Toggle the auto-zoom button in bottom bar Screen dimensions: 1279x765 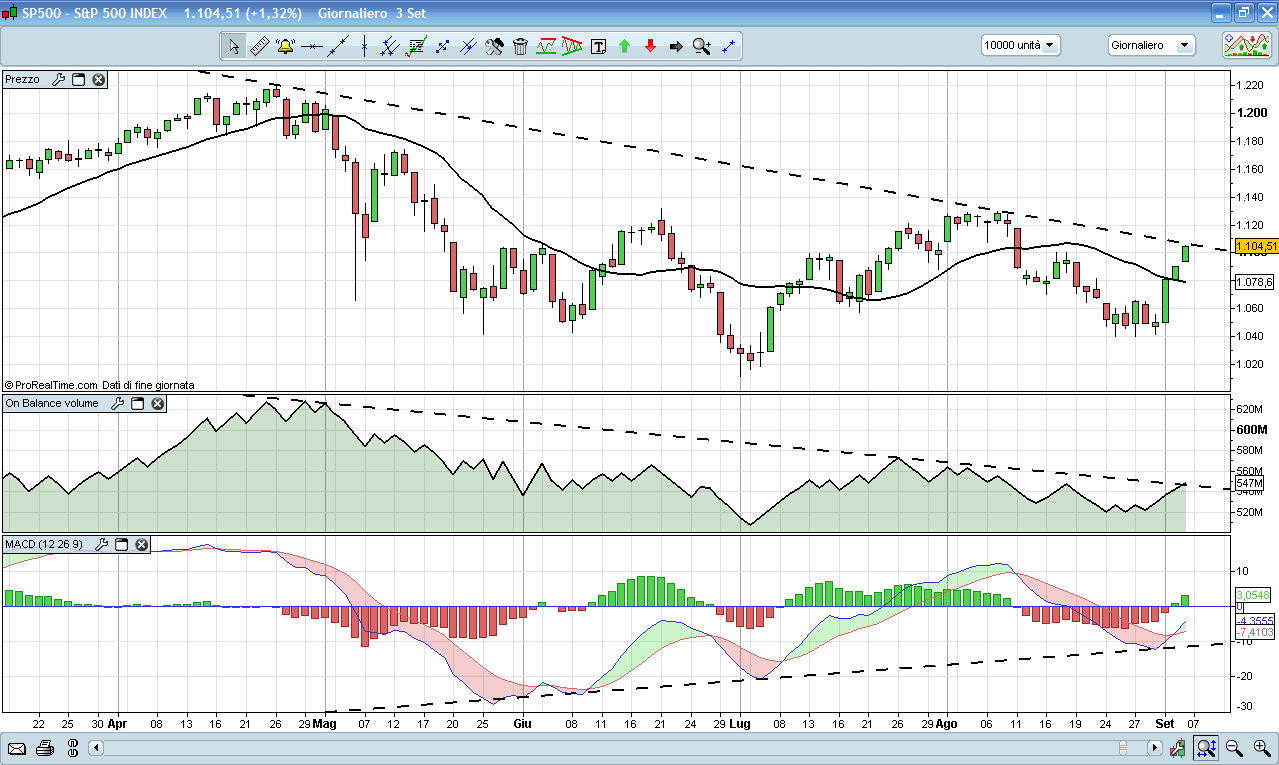[1206, 748]
